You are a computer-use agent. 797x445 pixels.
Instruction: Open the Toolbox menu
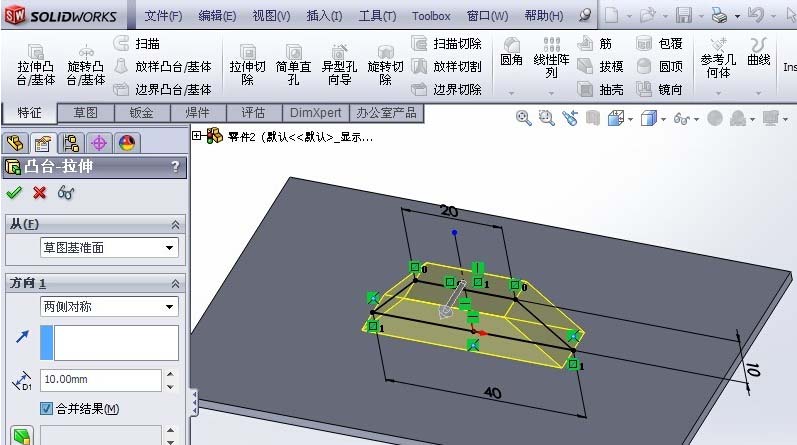pyautogui.click(x=431, y=16)
